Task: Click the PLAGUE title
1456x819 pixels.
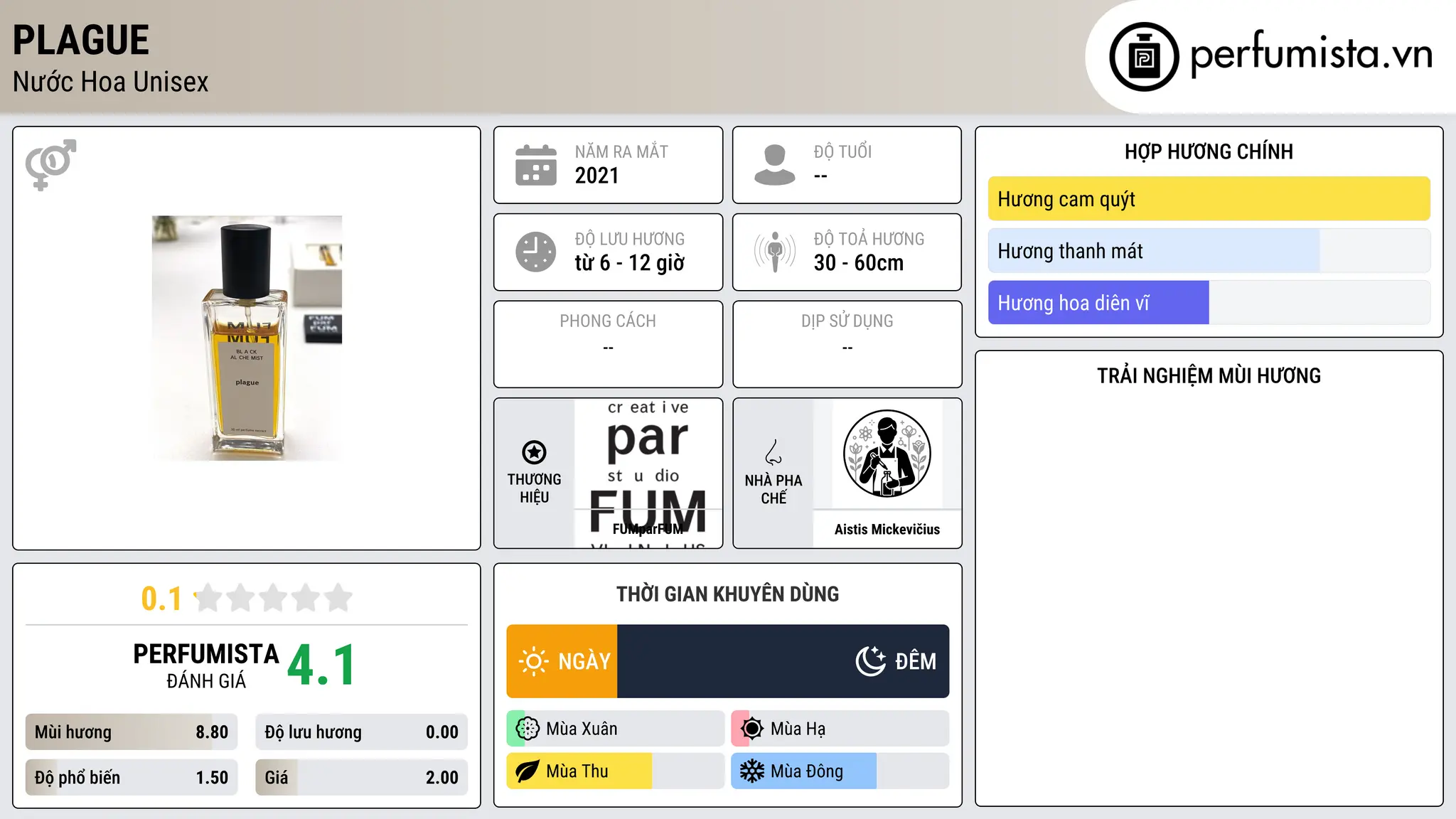Action: point(81,41)
